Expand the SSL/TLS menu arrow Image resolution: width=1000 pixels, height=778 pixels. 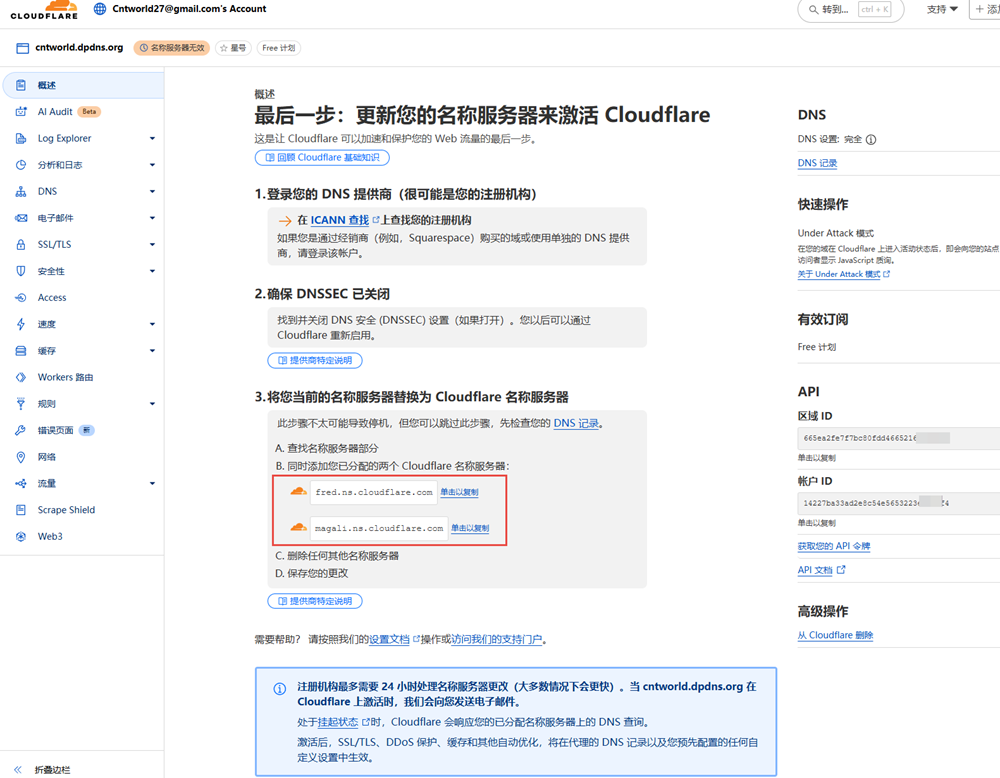[152, 244]
